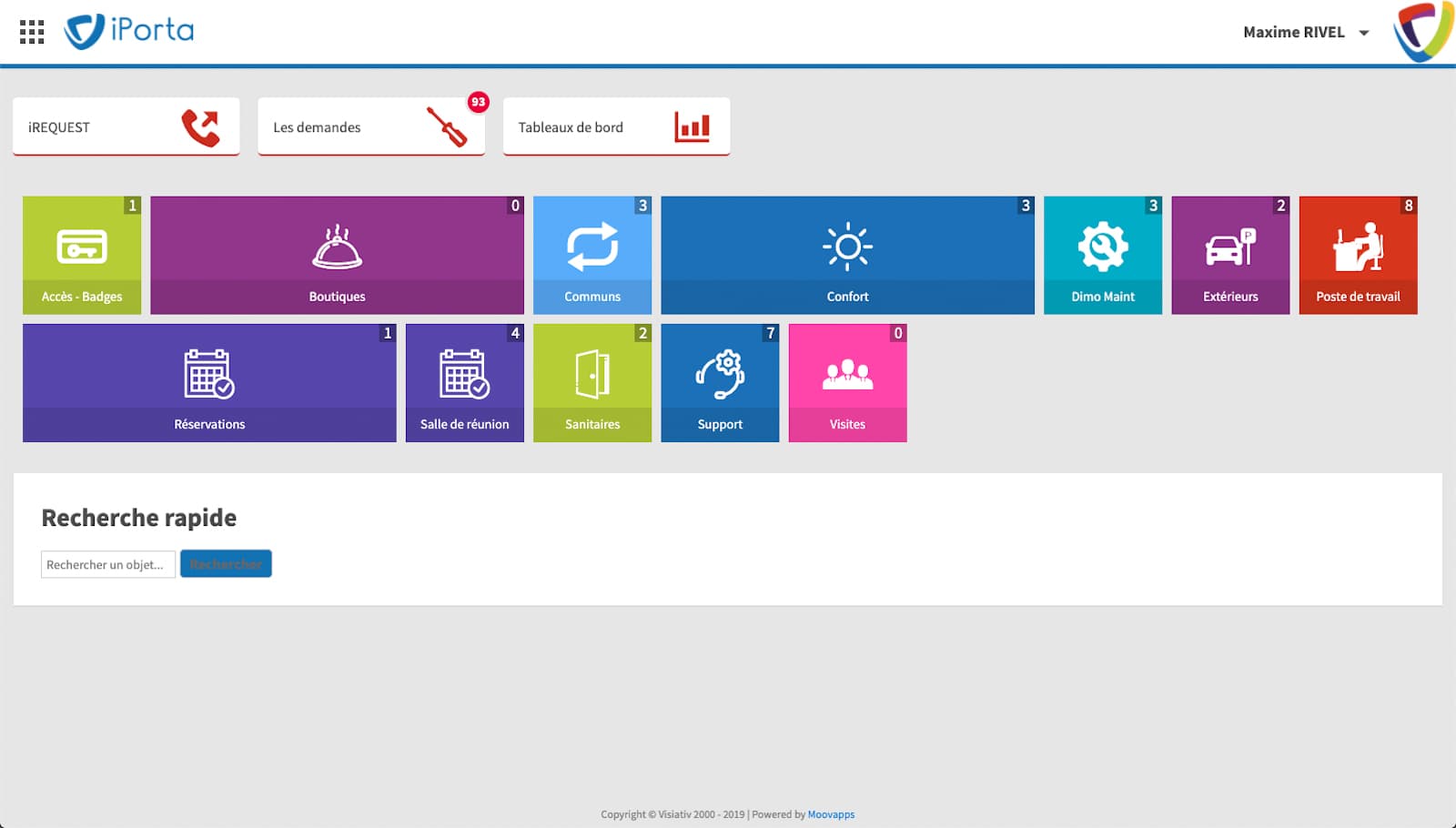Click the Boutiques tile label
Image resolution: width=1456 pixels, height=828 pixels.
click(337, 297)
